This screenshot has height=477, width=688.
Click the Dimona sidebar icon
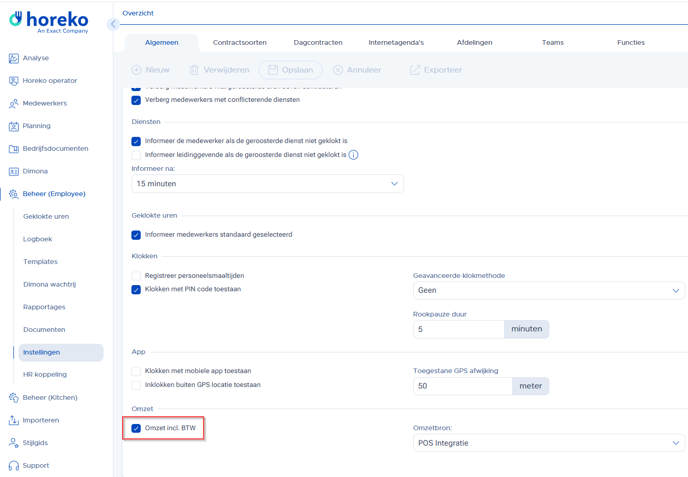point(13,171)
